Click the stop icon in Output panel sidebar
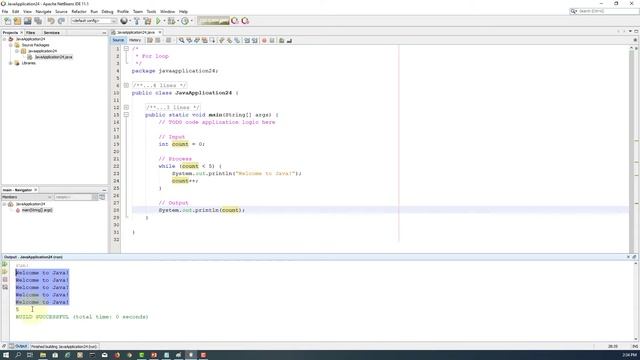The height and width of the screenshot is (360, 640). (5, 280)
